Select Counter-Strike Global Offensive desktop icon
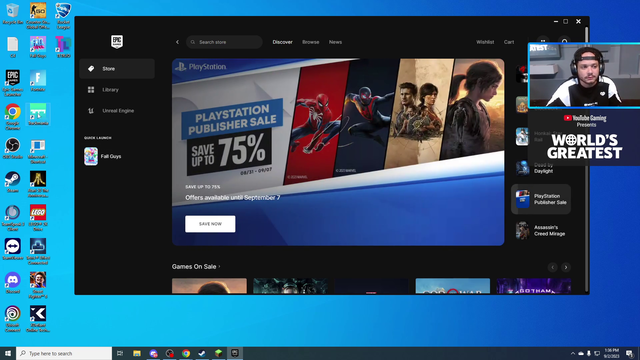The image size is (640, 360). [x=38, y=16]
